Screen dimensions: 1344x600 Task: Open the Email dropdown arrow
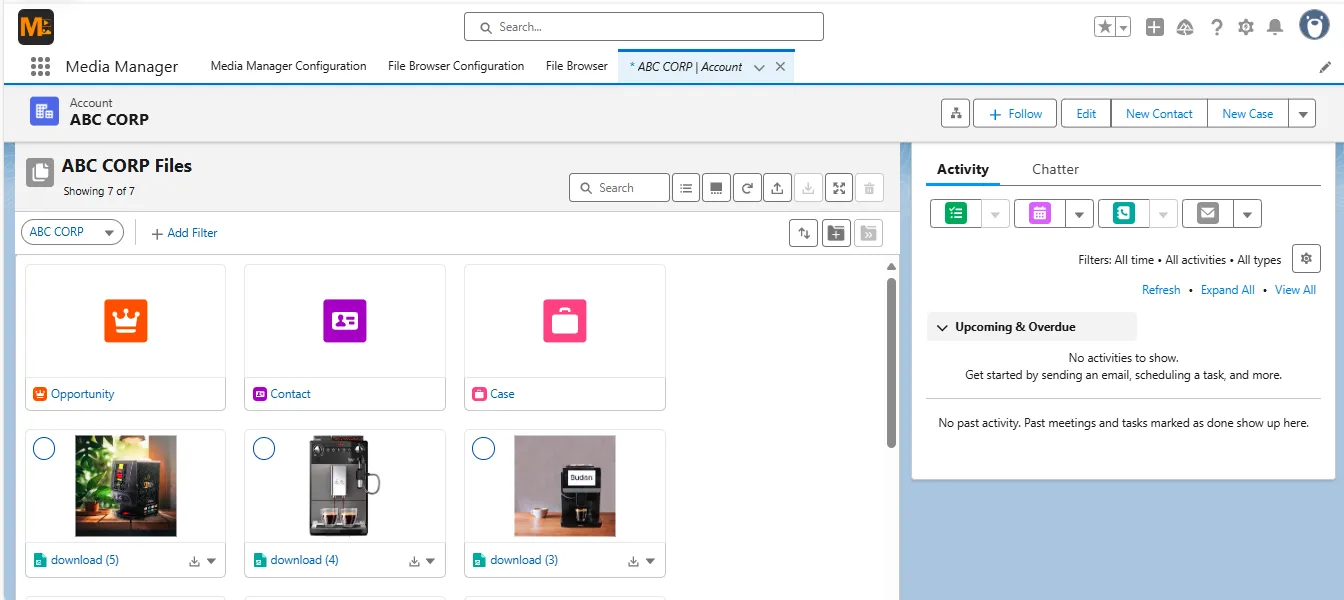pyautogui.click(x=1248, y=213)
